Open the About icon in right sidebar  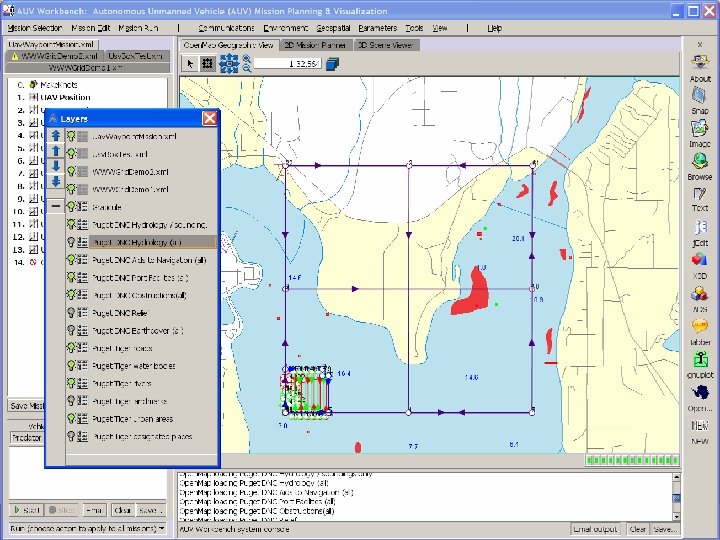[x=700, y=65]
